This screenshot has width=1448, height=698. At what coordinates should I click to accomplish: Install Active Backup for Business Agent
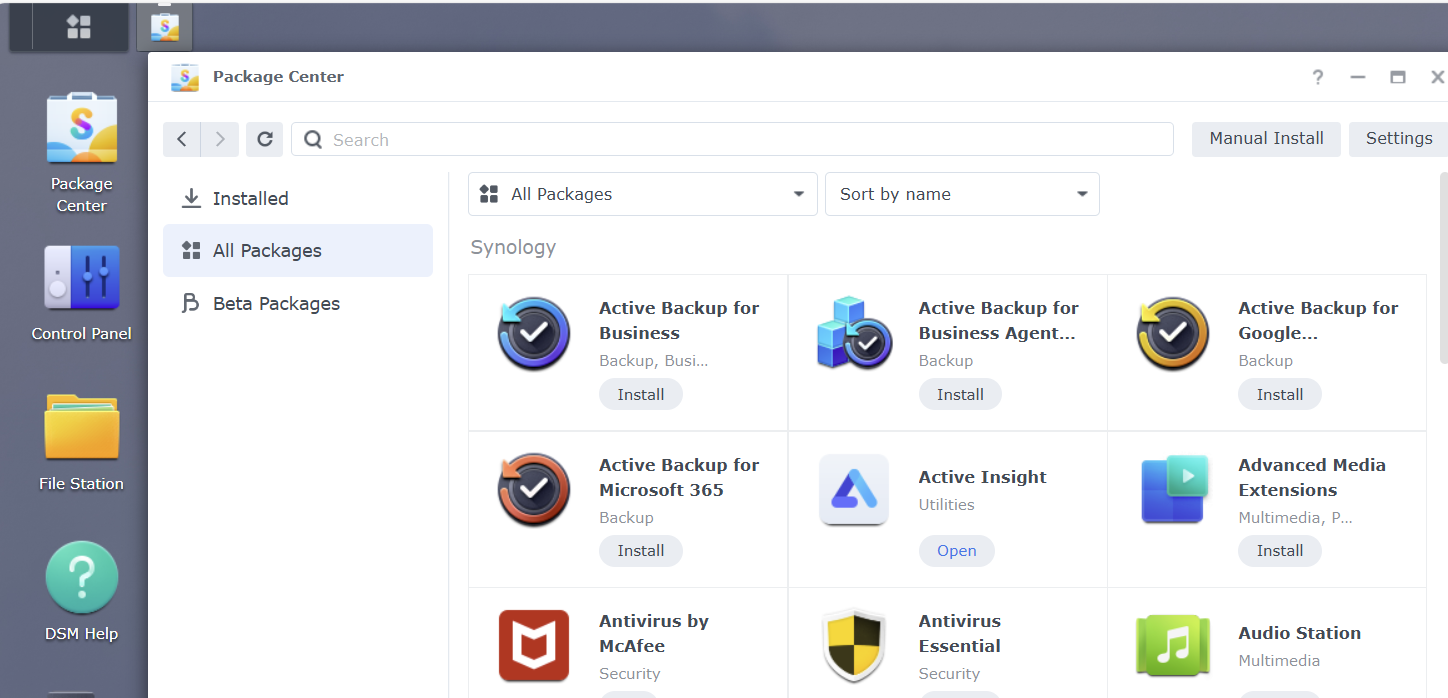click(x=960, y=394)
